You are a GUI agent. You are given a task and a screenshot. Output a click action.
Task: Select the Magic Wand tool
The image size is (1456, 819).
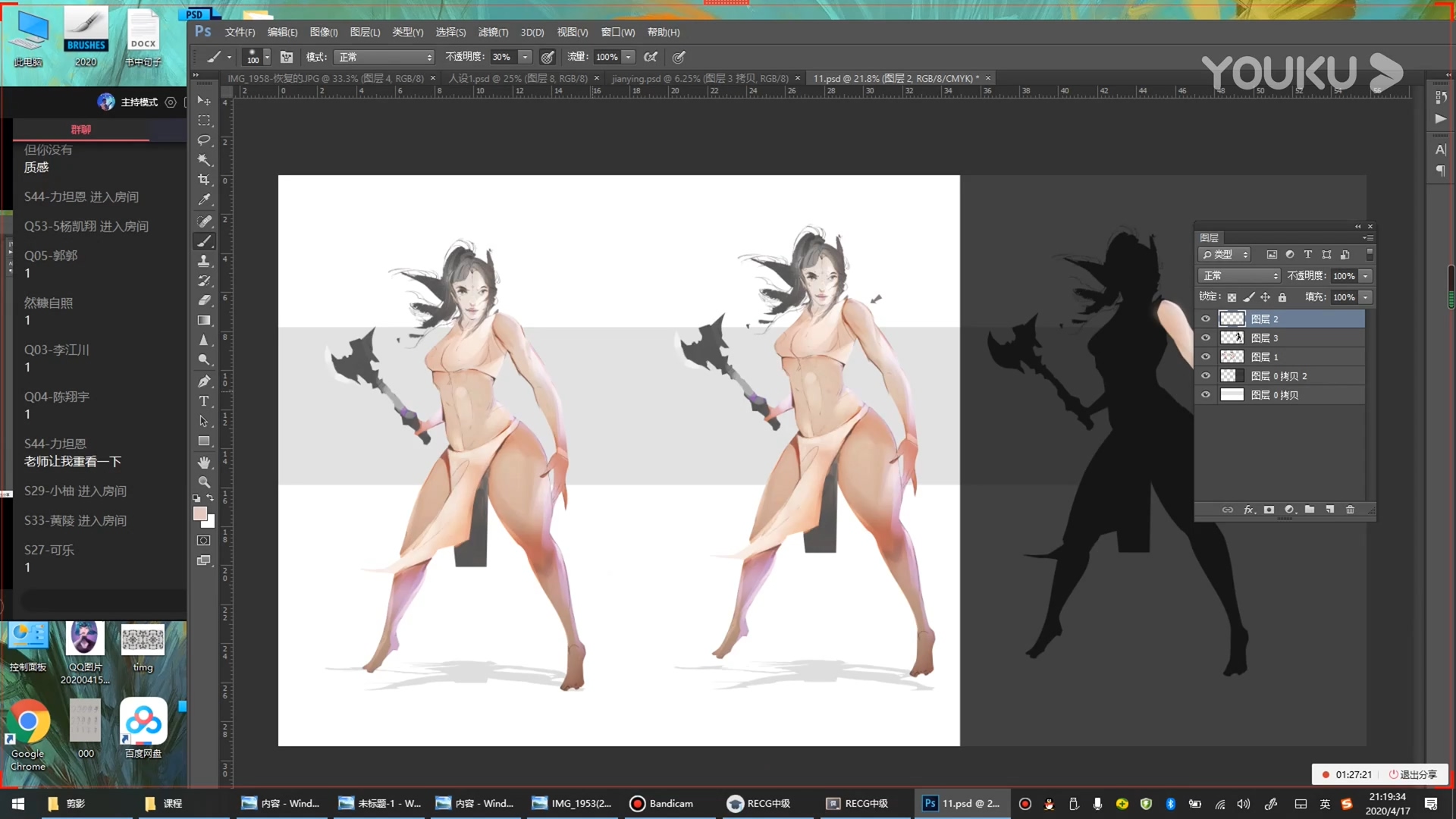[x=204, y=160]
